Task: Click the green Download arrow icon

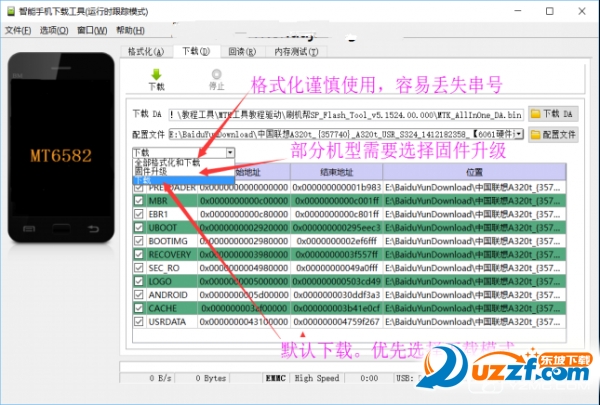Action: coord(156,75)
